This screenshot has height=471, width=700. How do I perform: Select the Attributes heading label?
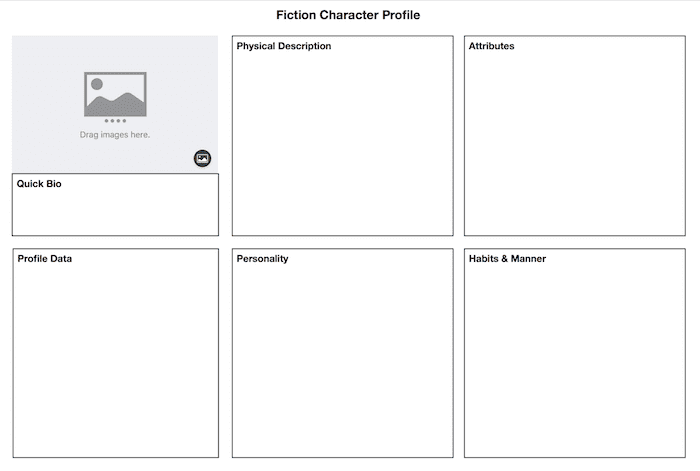pyautogui.click(x=492, y=46)
